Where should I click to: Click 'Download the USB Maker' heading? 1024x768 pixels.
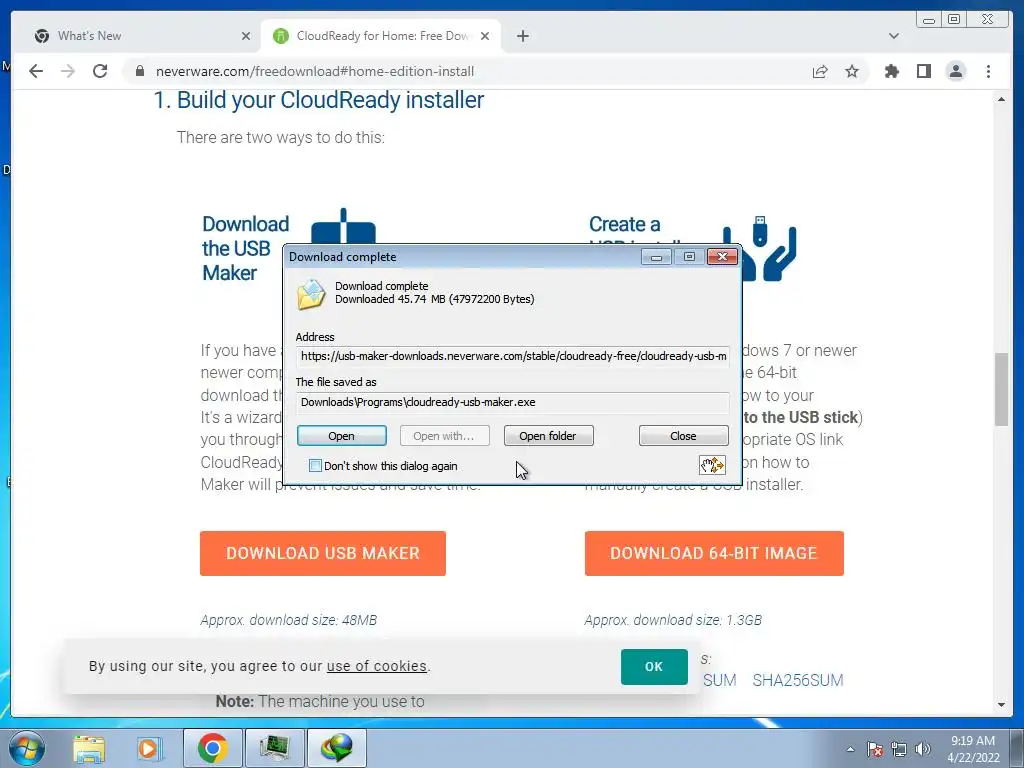pyautogui.click(x=246, y=248)
